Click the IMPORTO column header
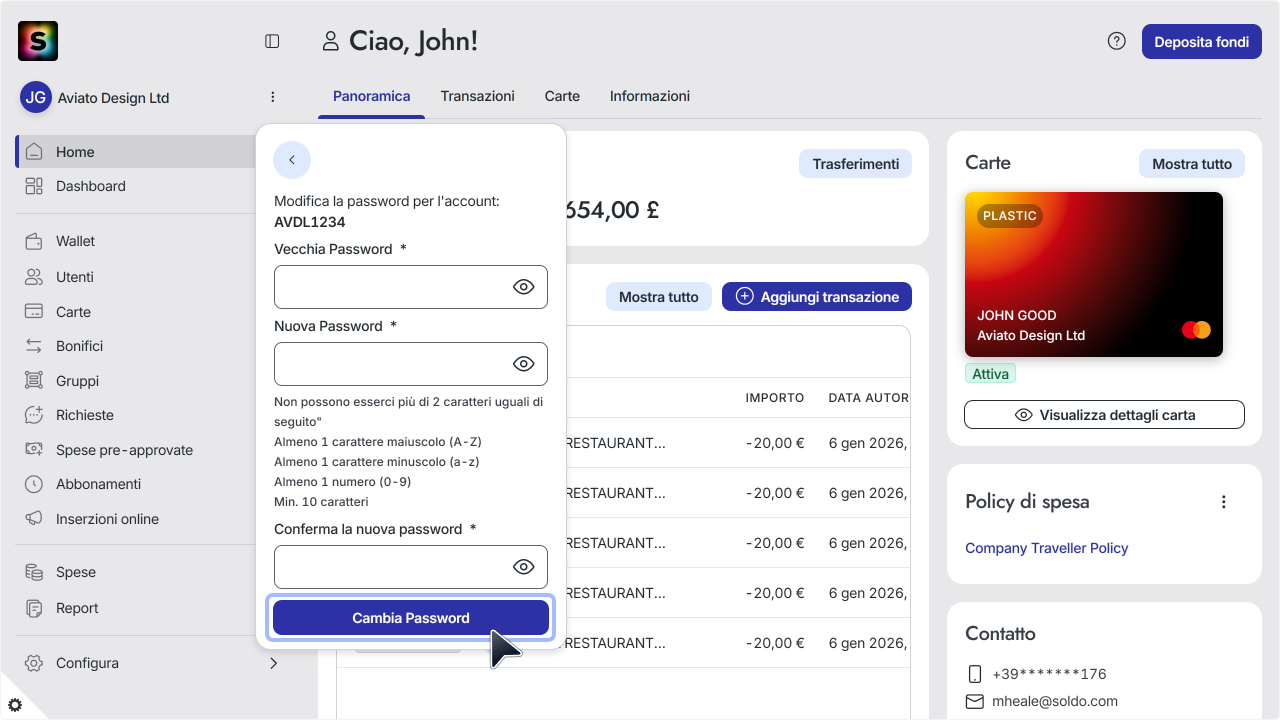Viewport: 1280px width, 720px height. tap(775, 398)
